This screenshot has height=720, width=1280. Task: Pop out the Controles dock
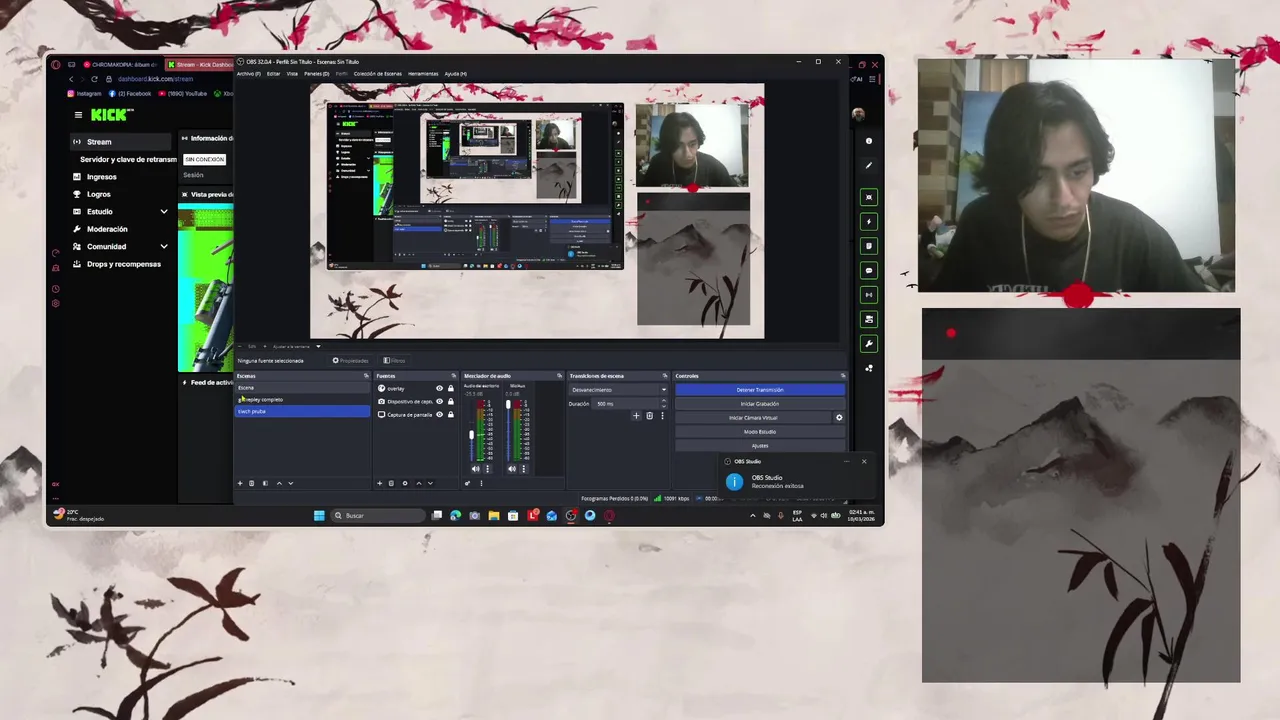(843, 376)
